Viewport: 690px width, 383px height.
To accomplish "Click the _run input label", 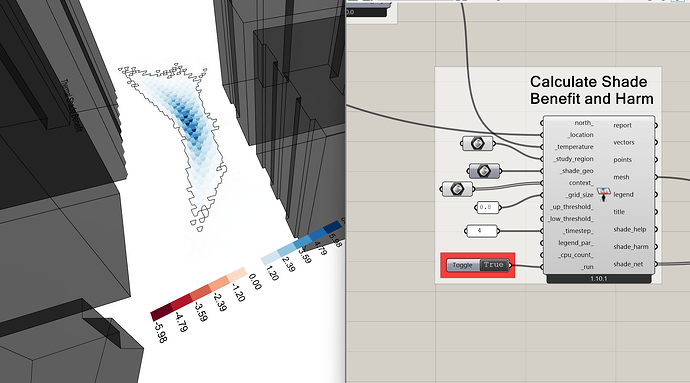I will tap(587, 267).
